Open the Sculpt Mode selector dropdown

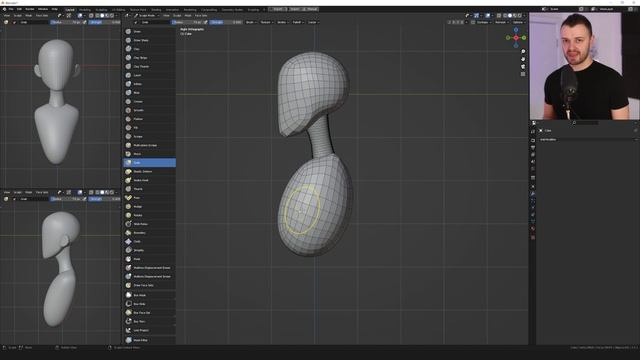147,16
